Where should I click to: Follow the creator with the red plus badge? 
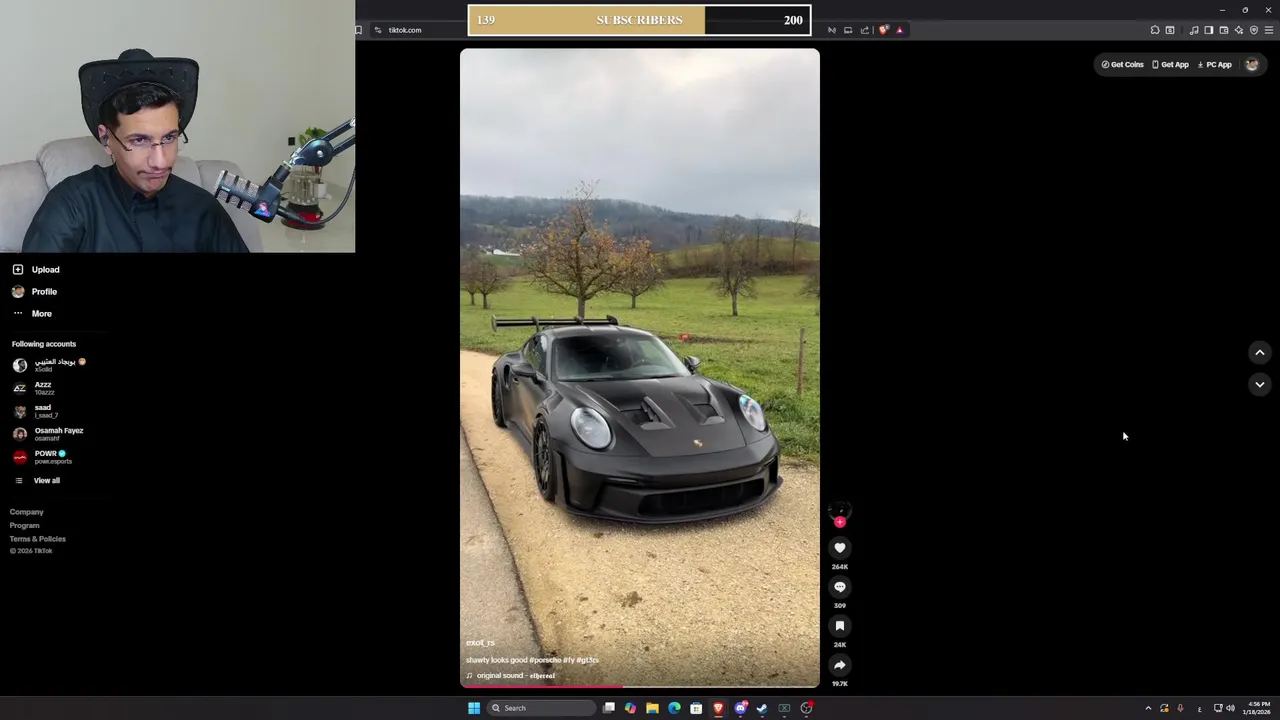click(x=840, y=522)
